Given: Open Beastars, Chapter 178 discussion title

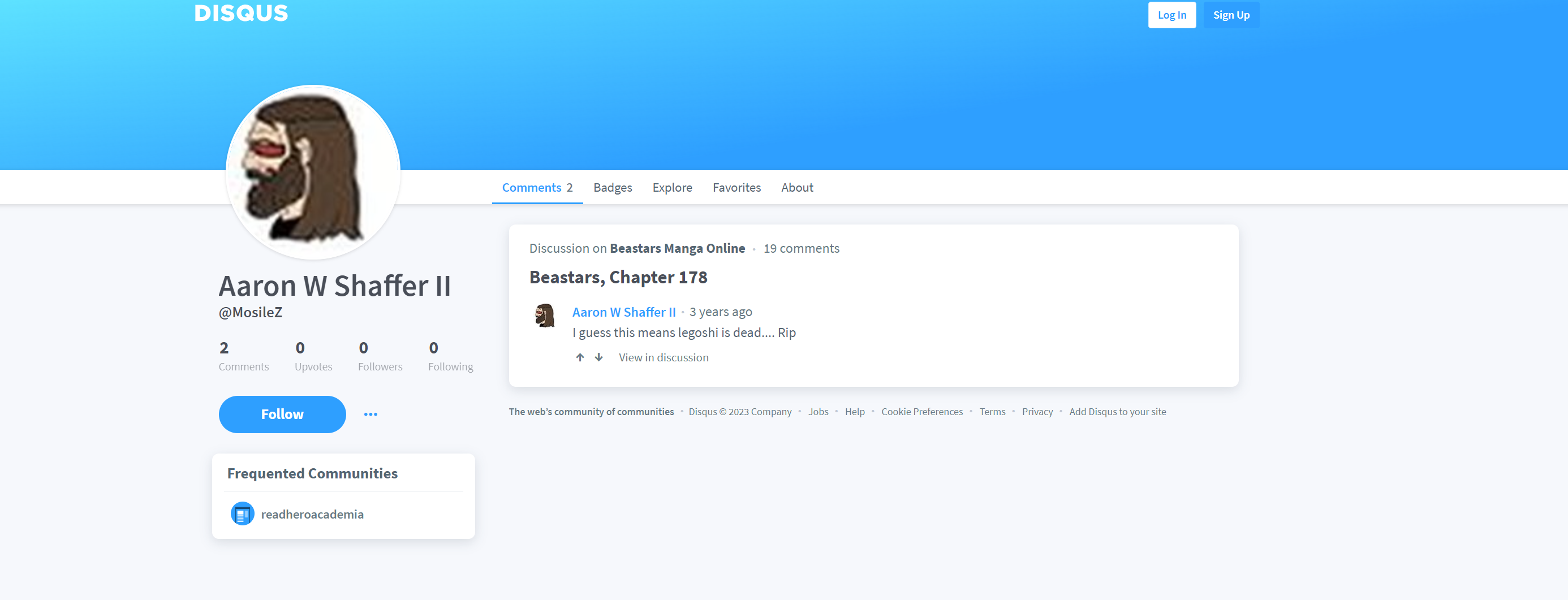Looking at the screenshot, I should [x=618, y=278].
